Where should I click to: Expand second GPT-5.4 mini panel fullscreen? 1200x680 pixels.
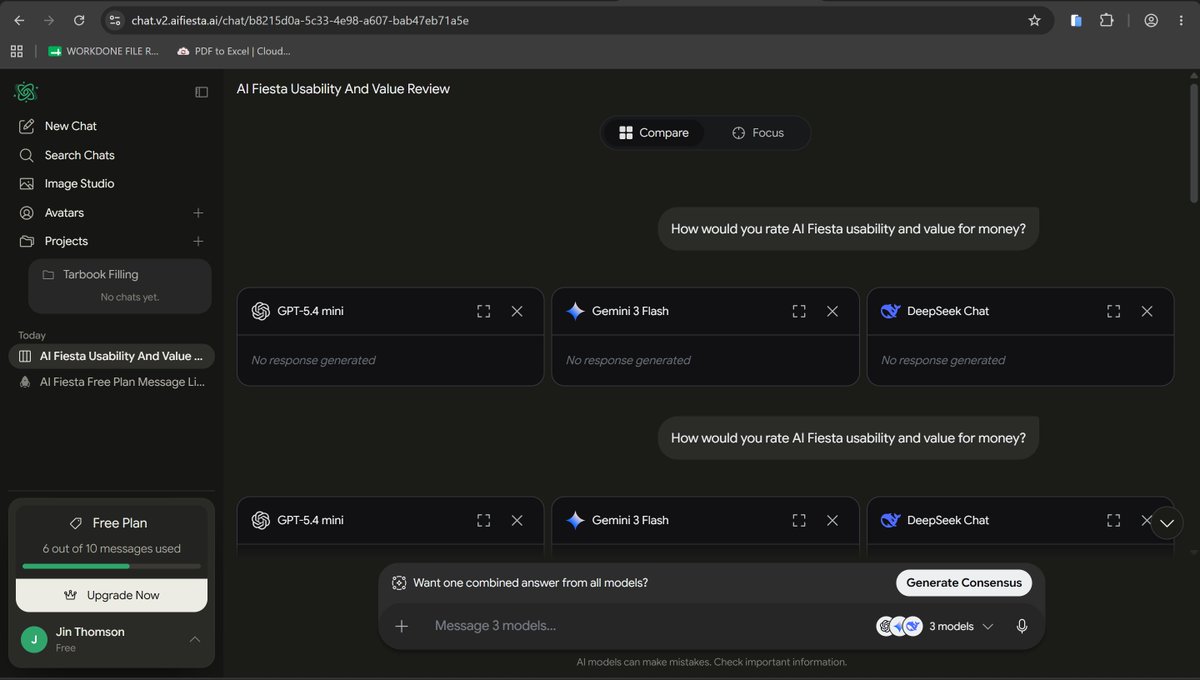pos(484,520)
